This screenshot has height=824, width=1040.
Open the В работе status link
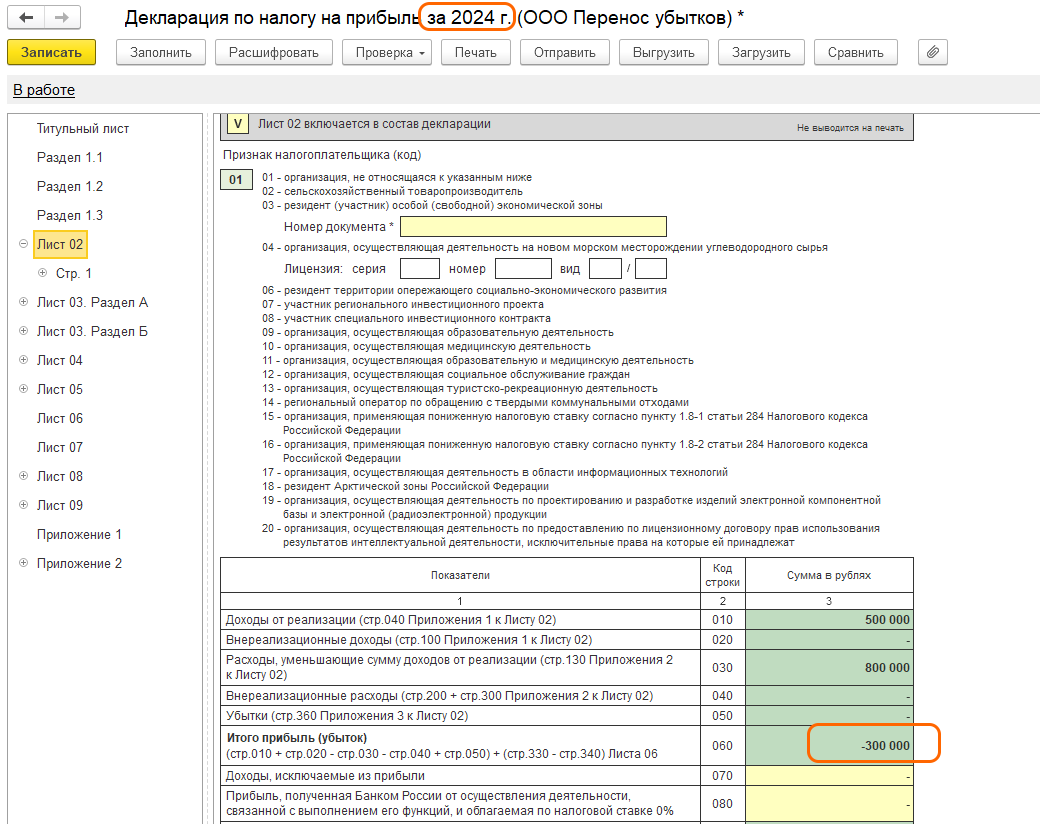click(44, 90)
